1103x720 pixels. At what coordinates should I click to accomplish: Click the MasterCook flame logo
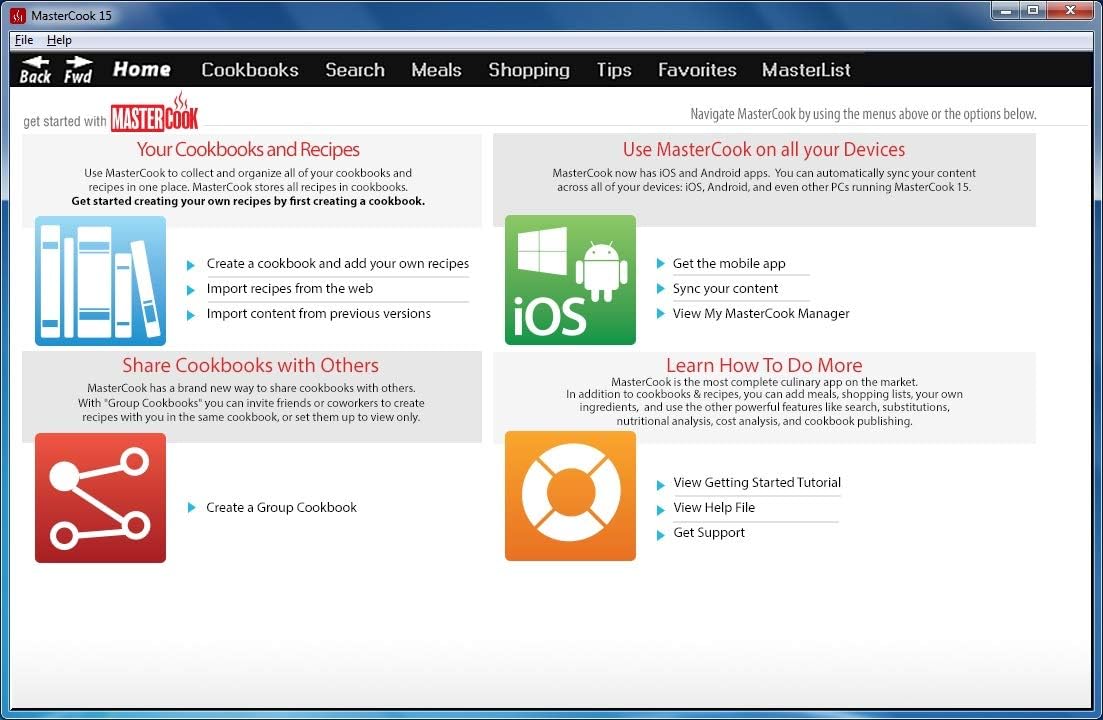pos(155,113)
